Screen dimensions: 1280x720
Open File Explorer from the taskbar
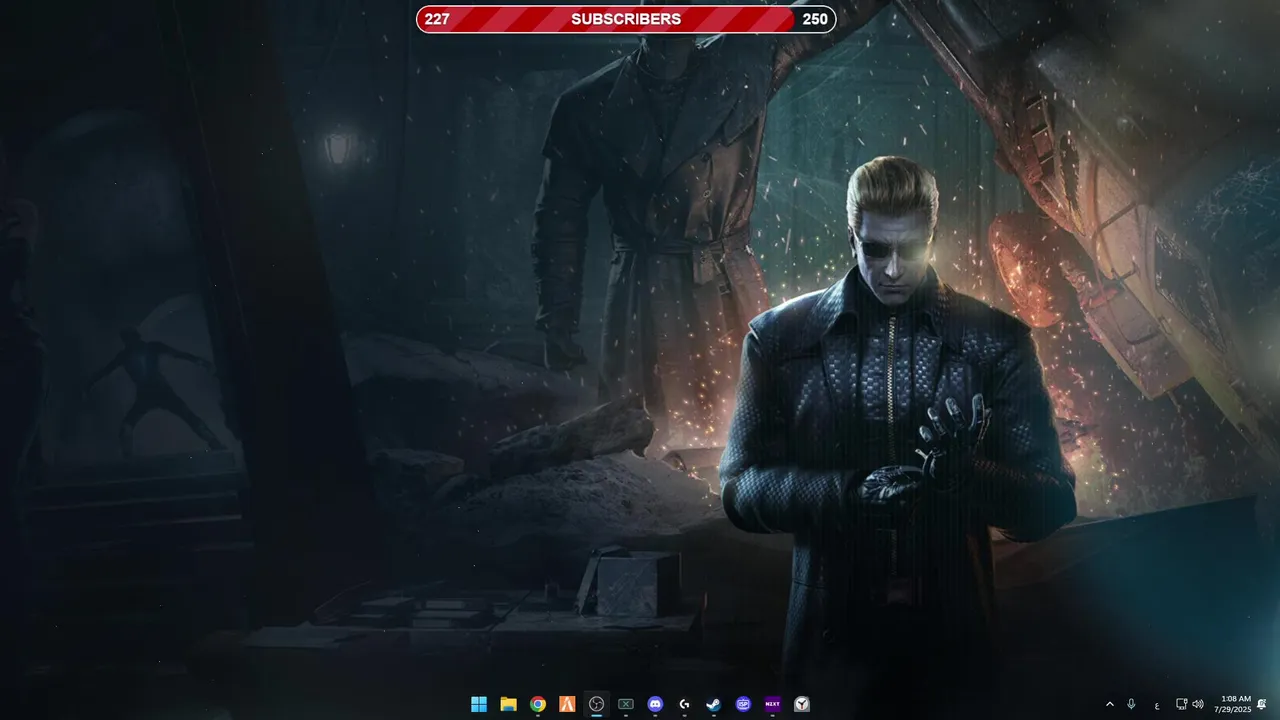(508, 704)
